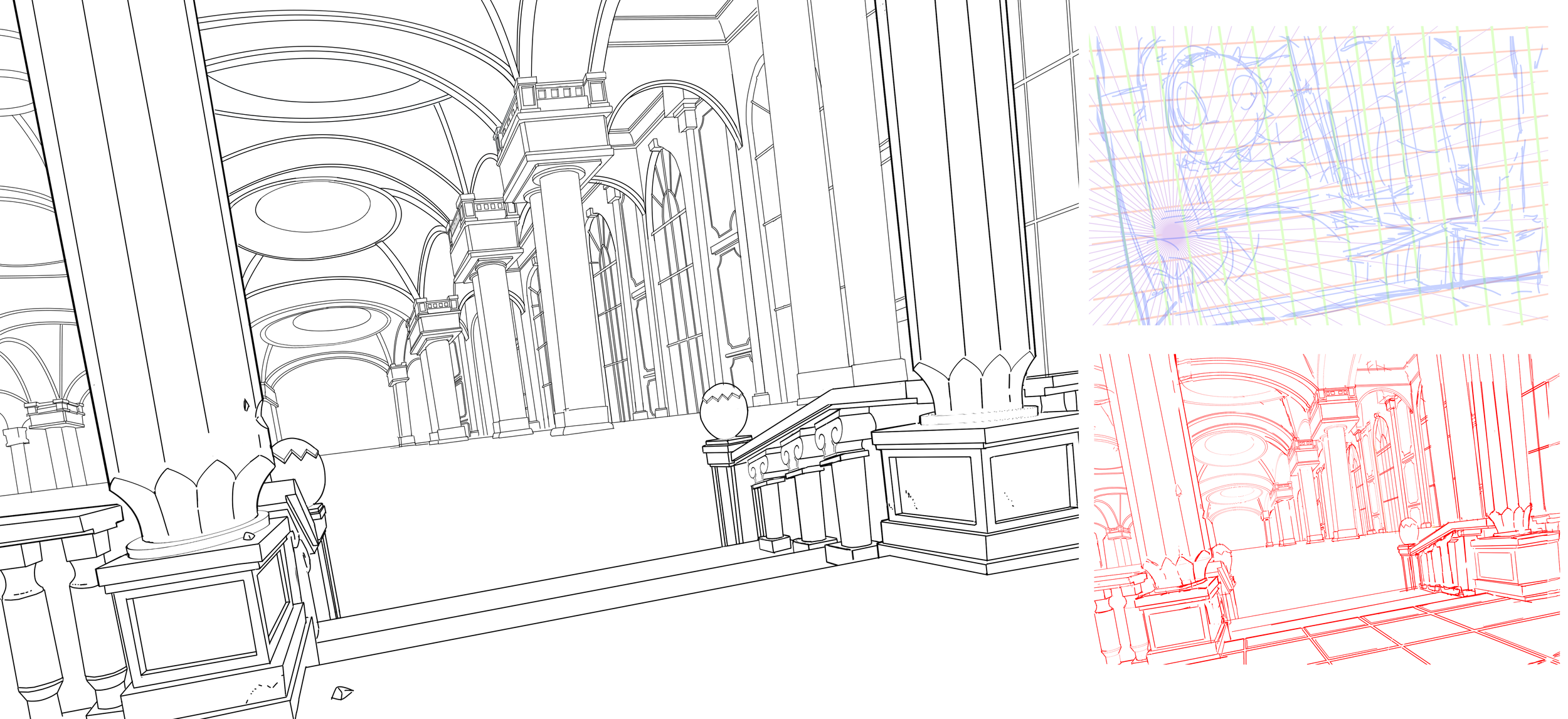
Task: Click the small chip on the left column shaft
Action: pyautogui.click(x=246, y=405)
